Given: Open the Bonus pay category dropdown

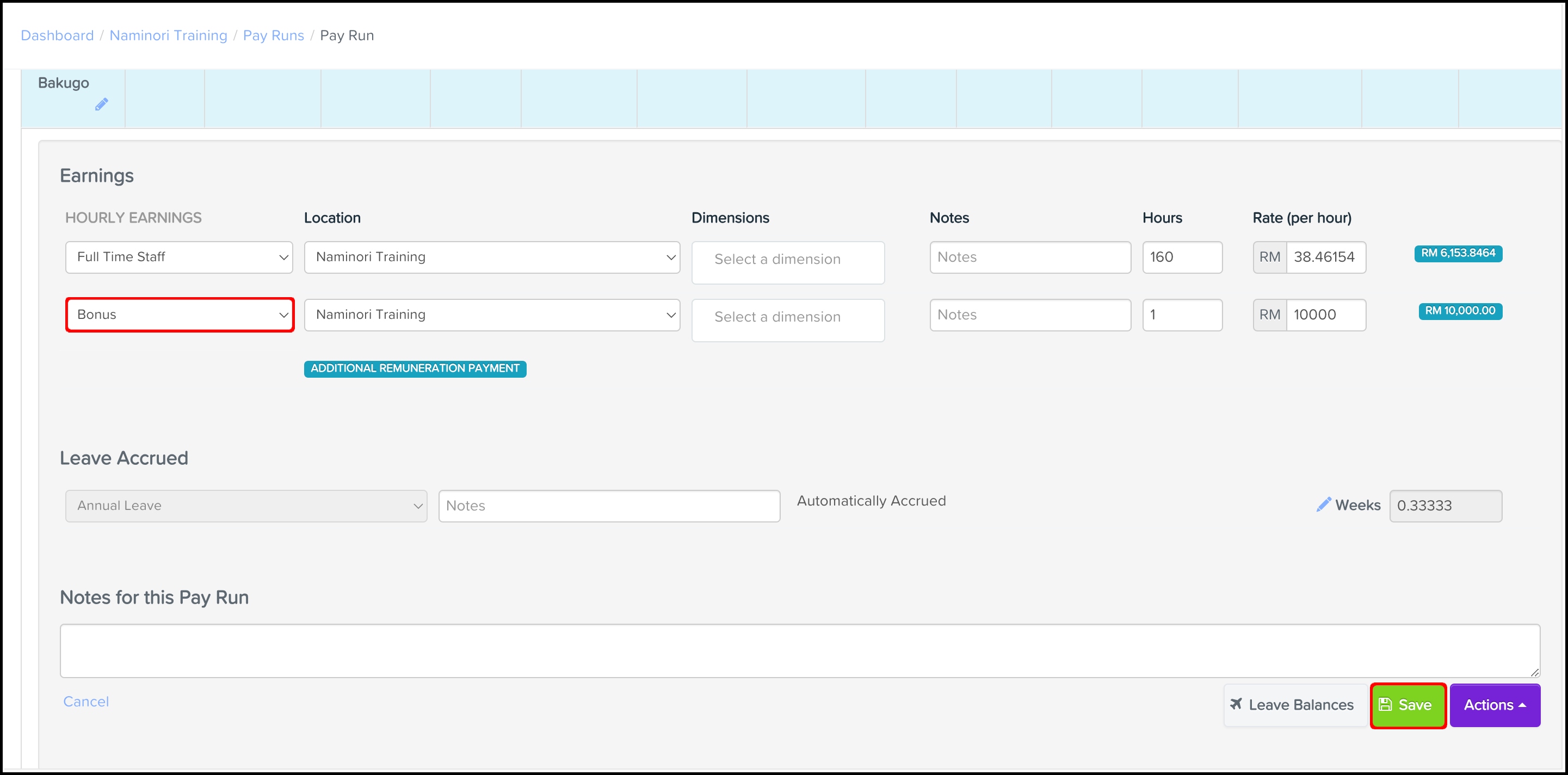Looking at the screenshot, I should pyautogui.click(x=180, y=315).
